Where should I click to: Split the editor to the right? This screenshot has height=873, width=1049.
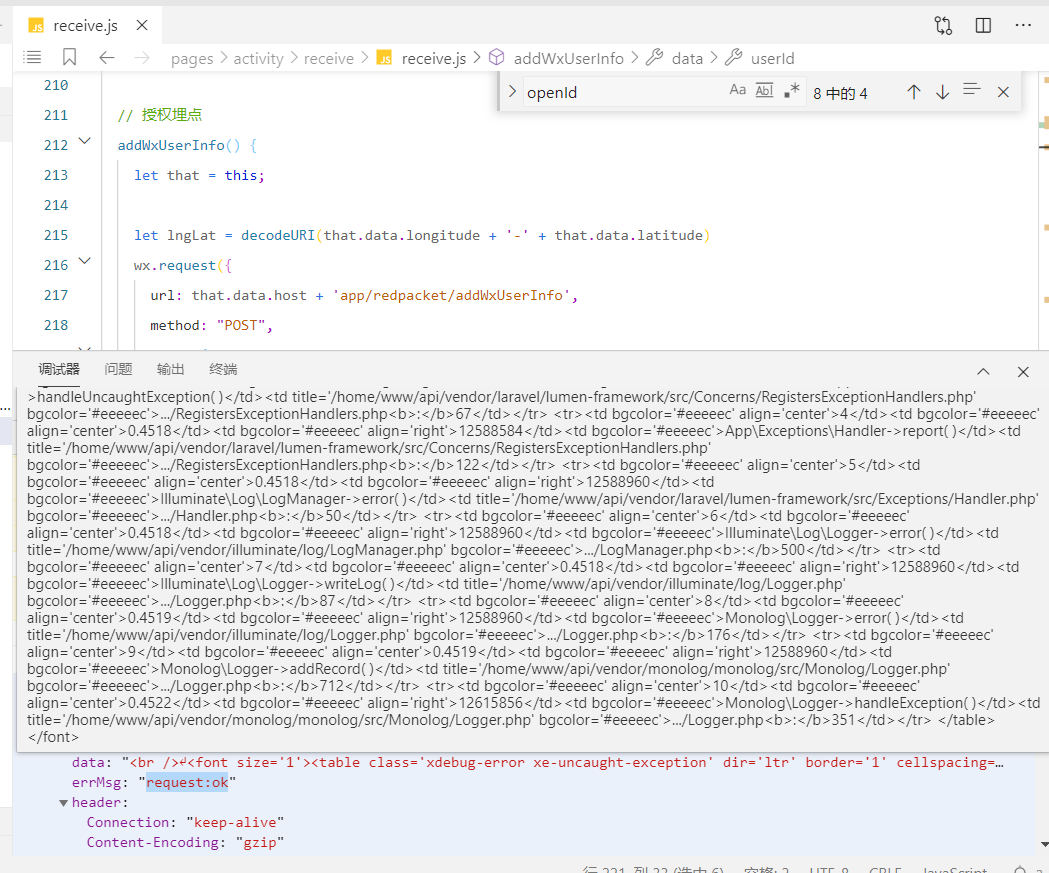[983, 25]
